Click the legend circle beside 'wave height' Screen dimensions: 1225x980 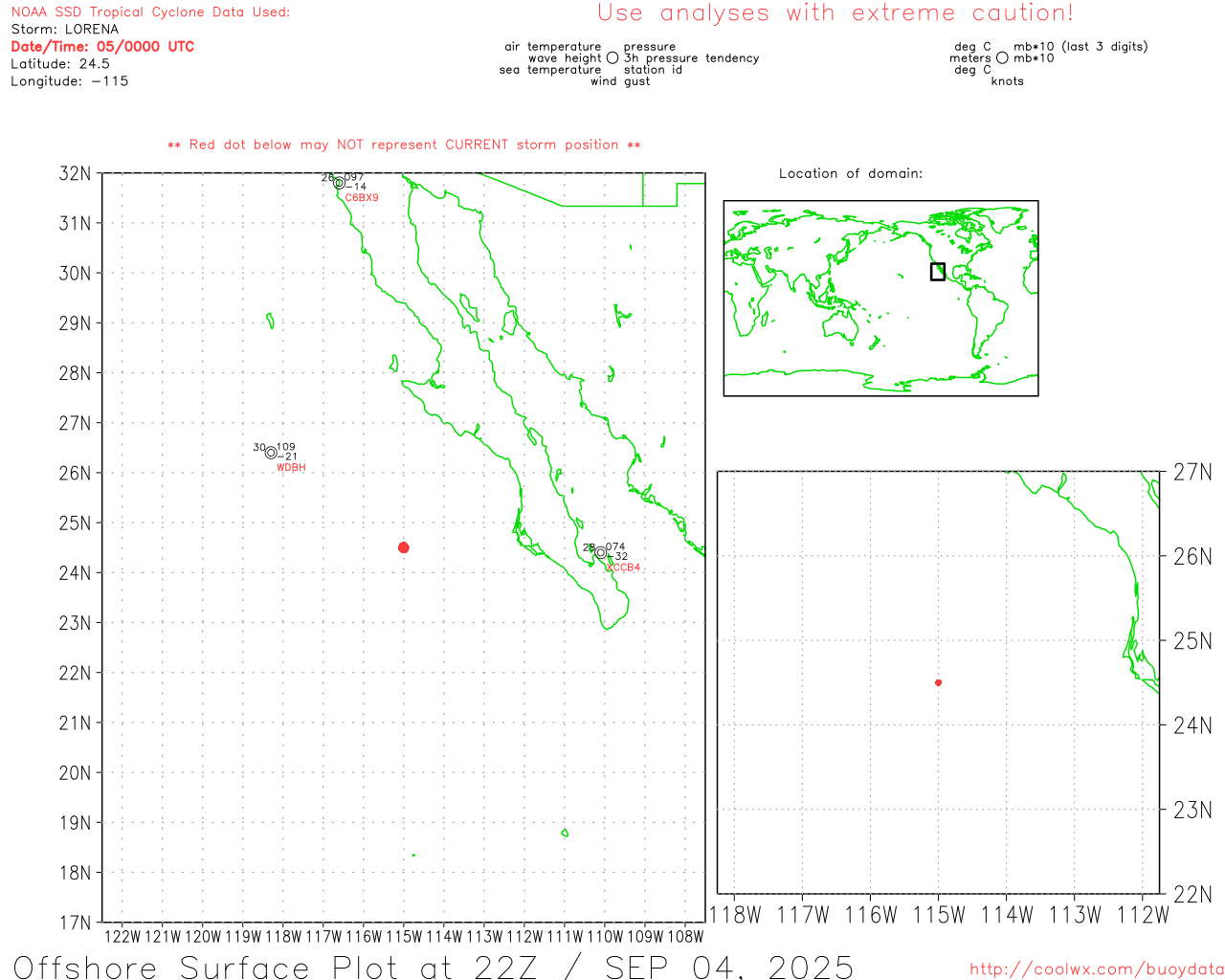[612, 57]
